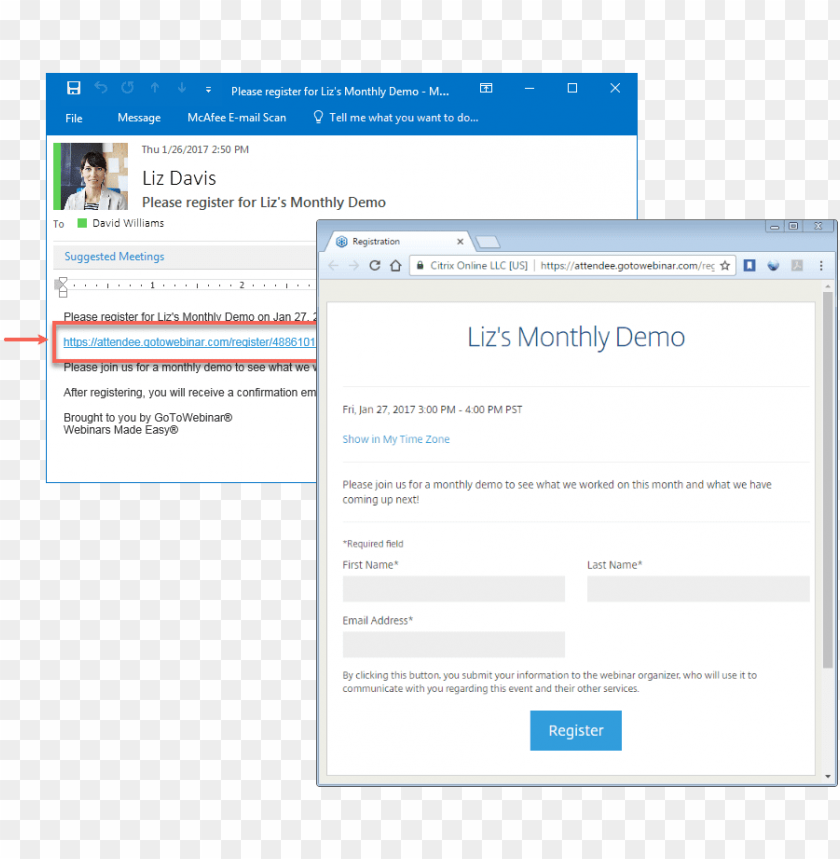Click inside the First Name input field

(x=453, y=588)
